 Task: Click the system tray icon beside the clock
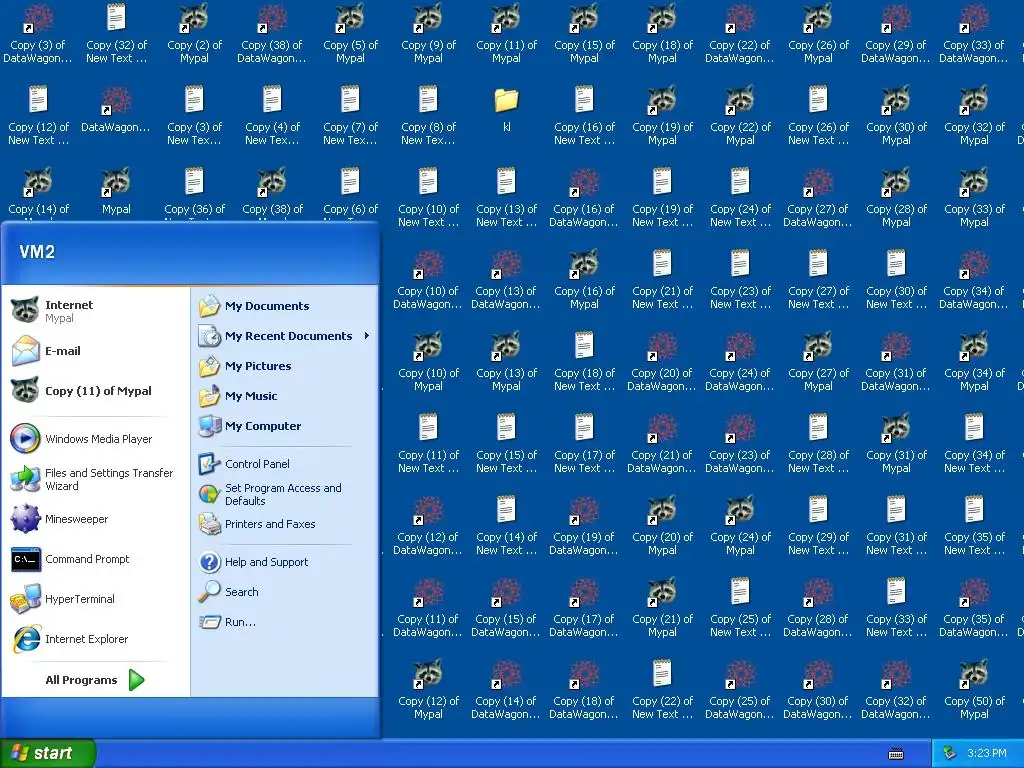[x=950, y=753]
